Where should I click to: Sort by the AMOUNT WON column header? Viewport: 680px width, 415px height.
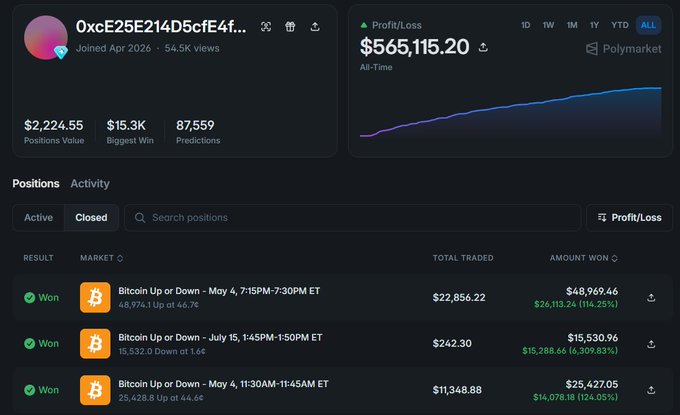click(x=583, y=258)
